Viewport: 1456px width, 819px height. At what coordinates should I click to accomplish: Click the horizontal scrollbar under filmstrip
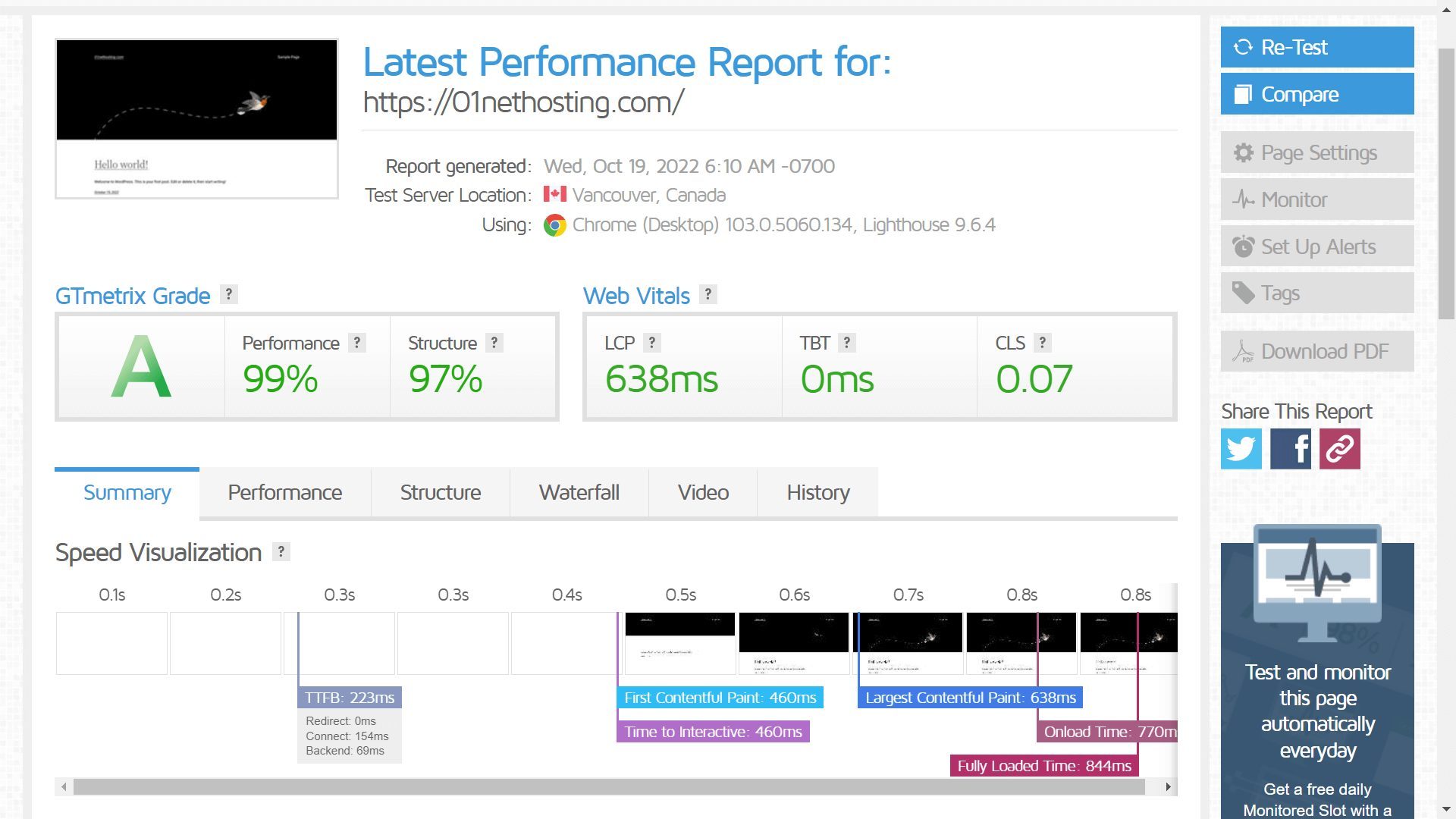(x=609, y=787)
